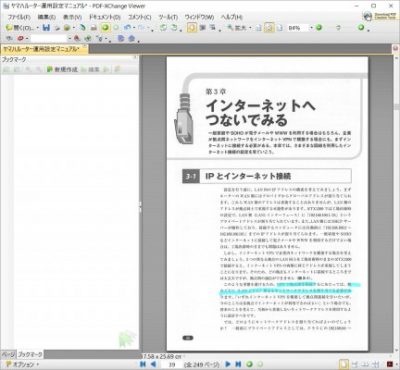Click the search text field in second toolbar
This screenshot has height=370, width=400.
[49, 39]
